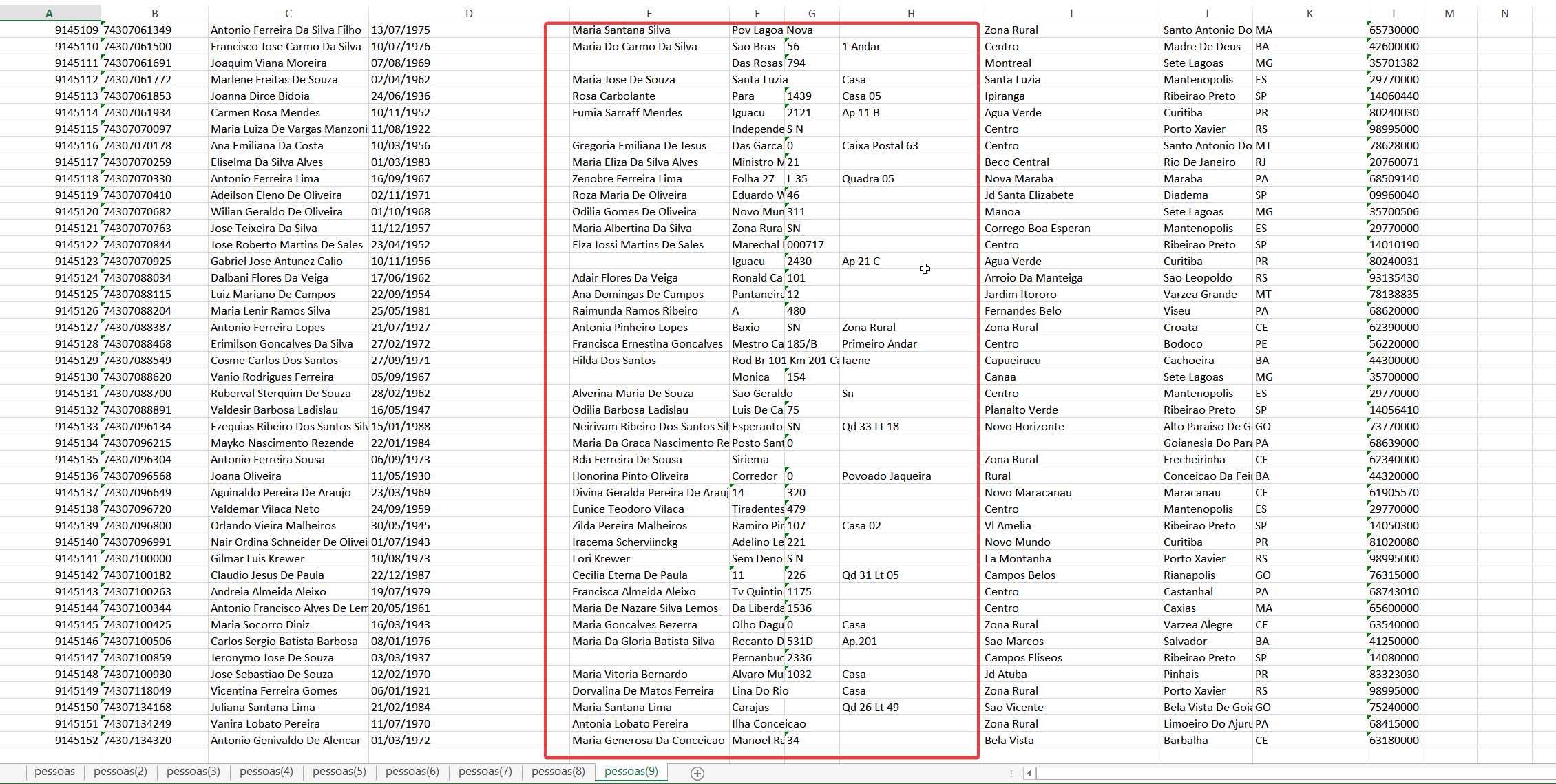Viewport: 1556px width, 784px height.
Task: Select cell 'Maria De Nazare Silva Lemos'
Action: [649, 608]
